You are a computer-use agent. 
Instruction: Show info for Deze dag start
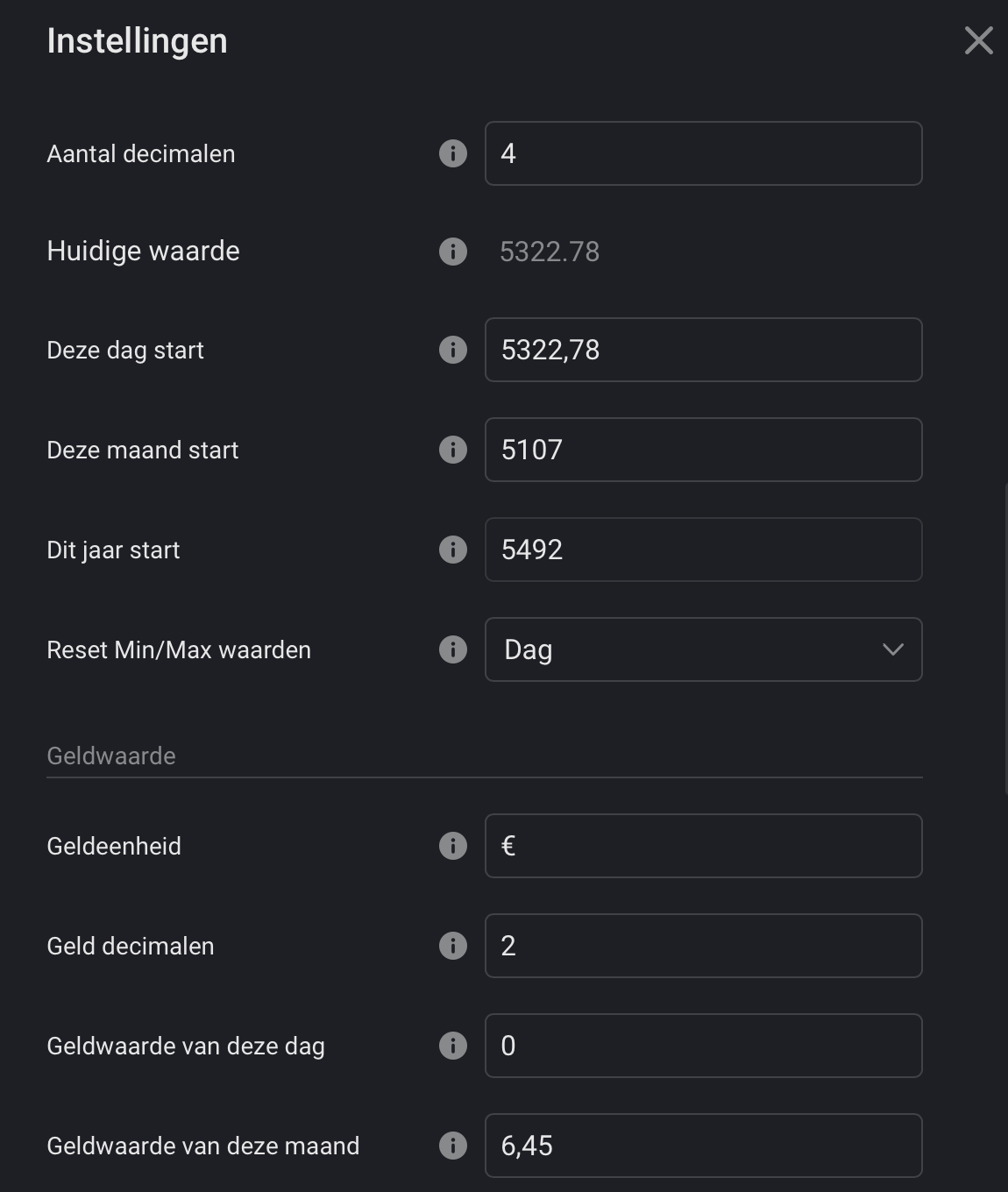click(x=452, y=351)
